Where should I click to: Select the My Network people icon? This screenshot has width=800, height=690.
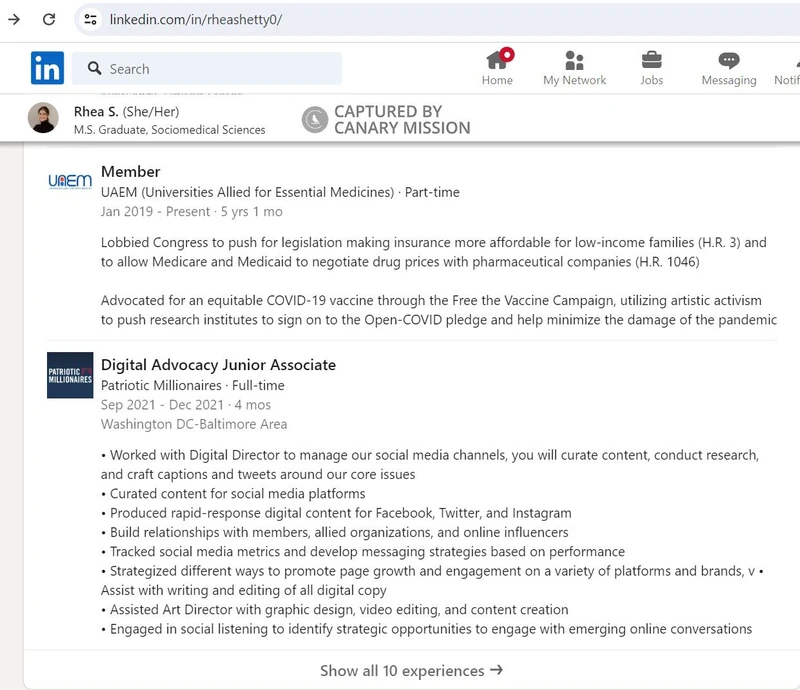click(x=574, y=61)
